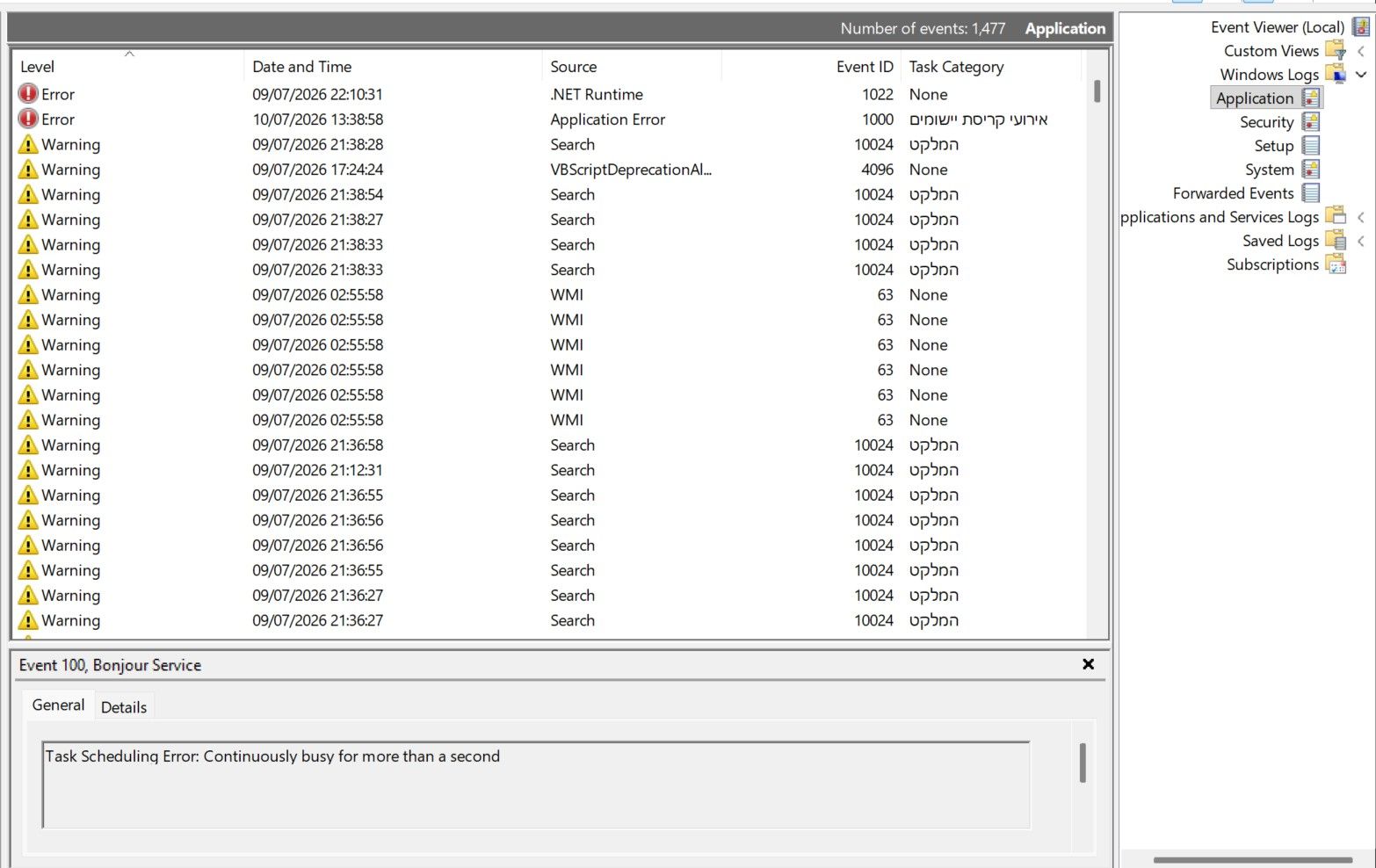Click the red error icon for .NET Runtime
The width and height of the screenshot is (1376, 868).
(28, 94)
